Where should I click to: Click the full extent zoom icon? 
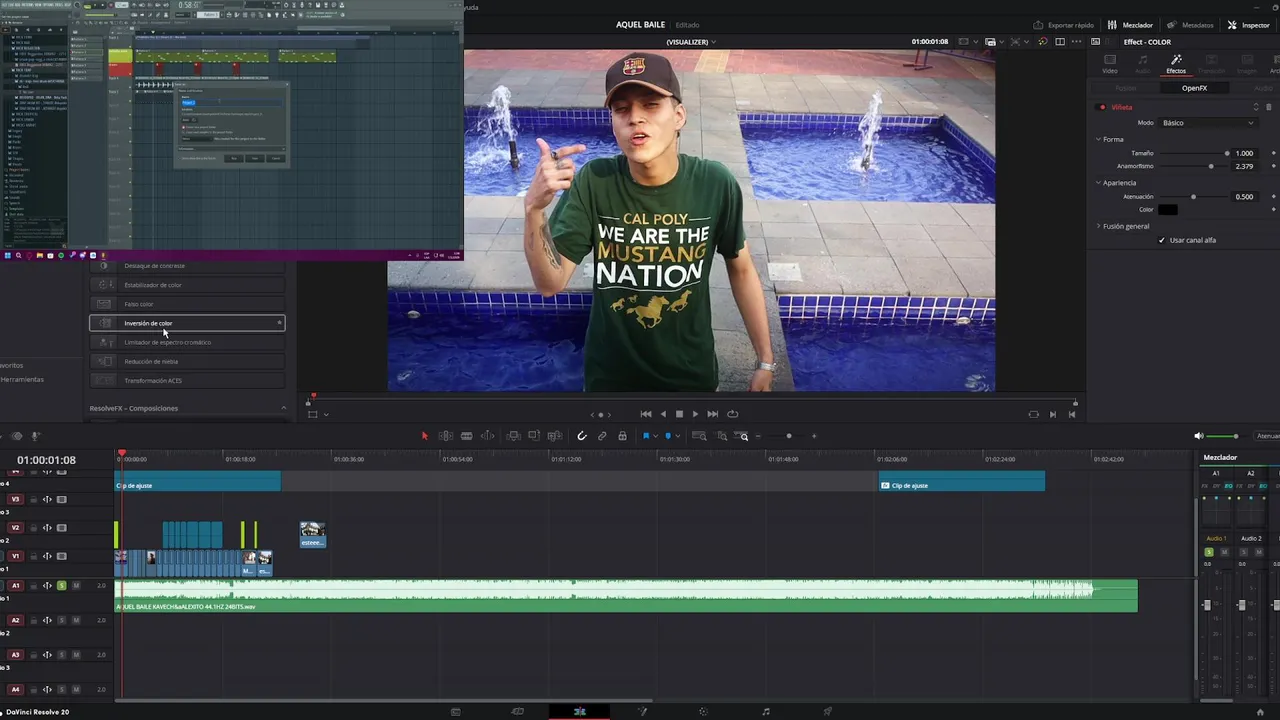tap(699, 436)
